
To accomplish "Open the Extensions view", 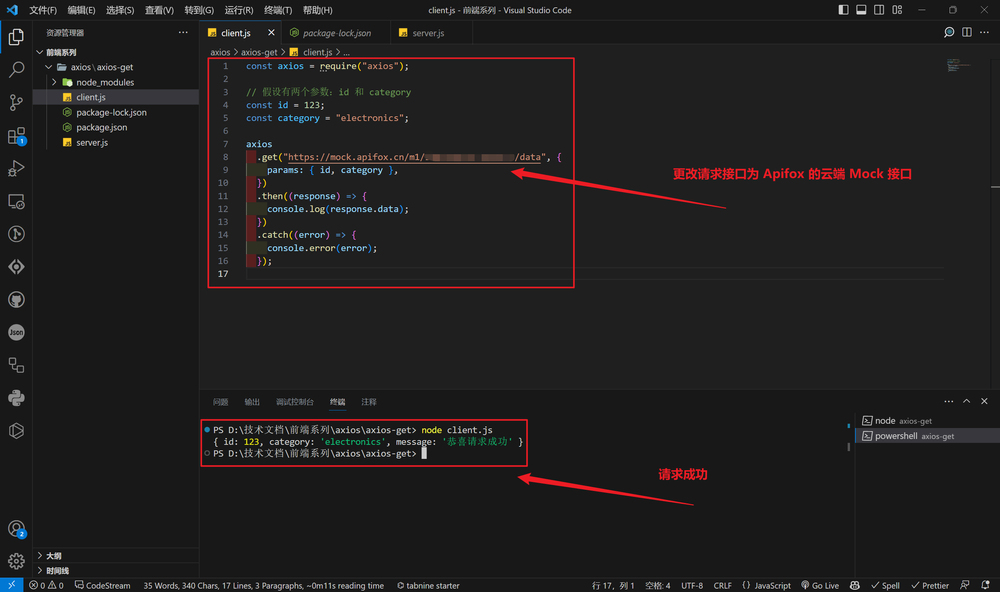I will pyautogui.click(x=16, y=136).
